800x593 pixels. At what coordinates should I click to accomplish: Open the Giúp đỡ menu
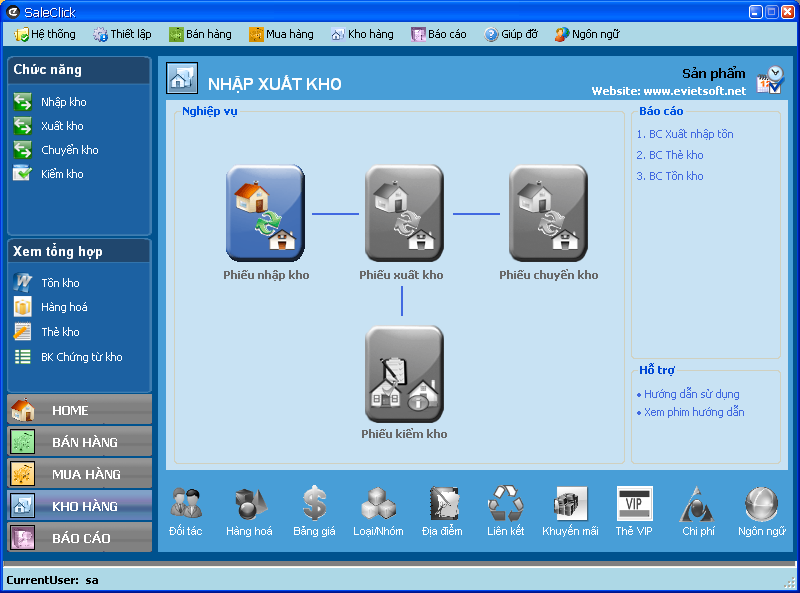tap(511, 34)
